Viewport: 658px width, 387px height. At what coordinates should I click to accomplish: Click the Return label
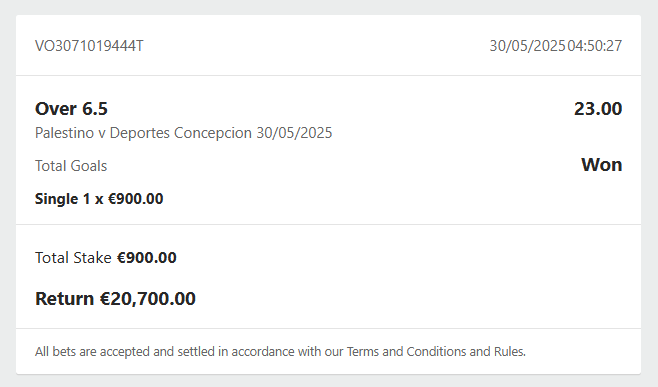64,299
